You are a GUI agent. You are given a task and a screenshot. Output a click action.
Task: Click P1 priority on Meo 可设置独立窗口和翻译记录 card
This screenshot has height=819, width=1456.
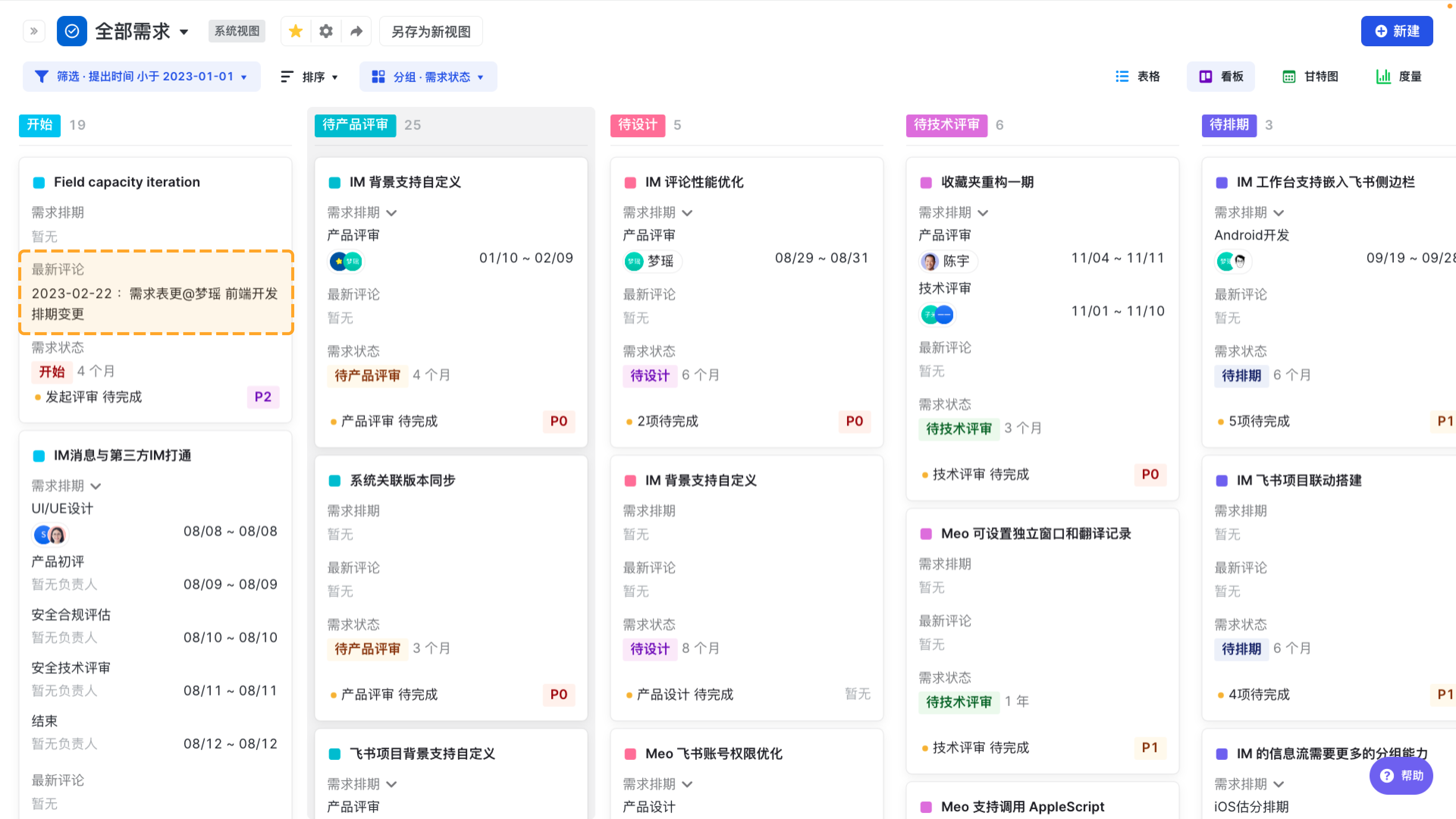coord(1150,748)
